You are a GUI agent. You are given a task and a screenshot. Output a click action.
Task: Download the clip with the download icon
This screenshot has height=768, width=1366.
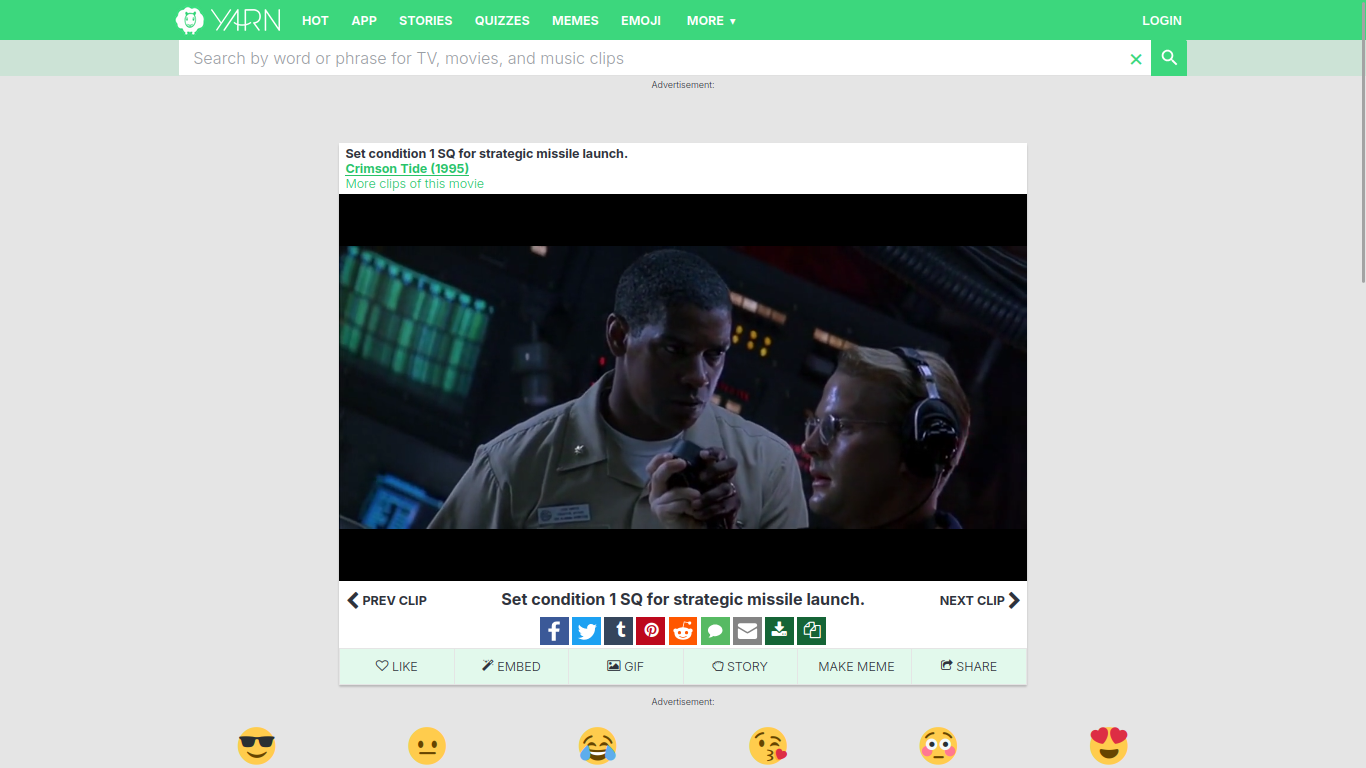tap(779, 631)
